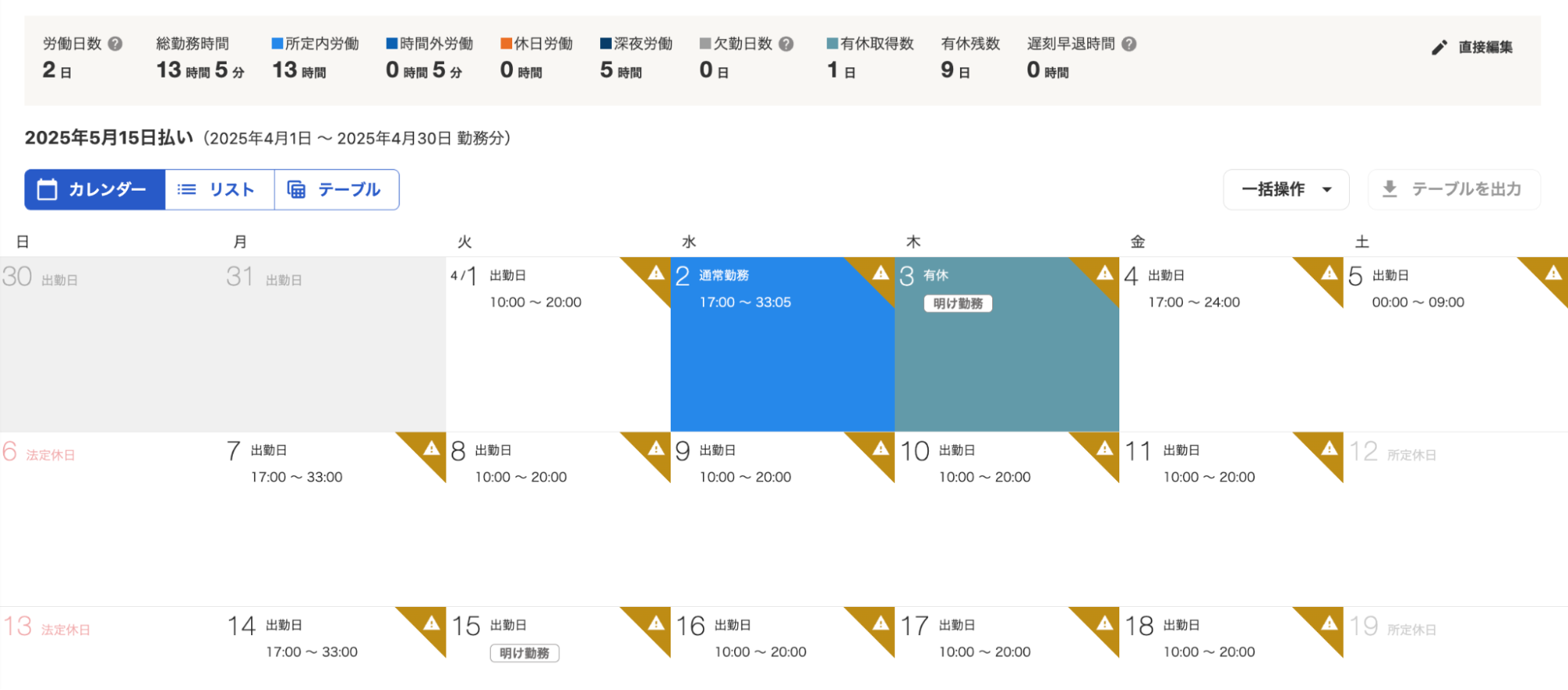This screenshot has width=1568, height=690.
Task: Click the warning triangle on April 5
Action: tap(1553, 273)
